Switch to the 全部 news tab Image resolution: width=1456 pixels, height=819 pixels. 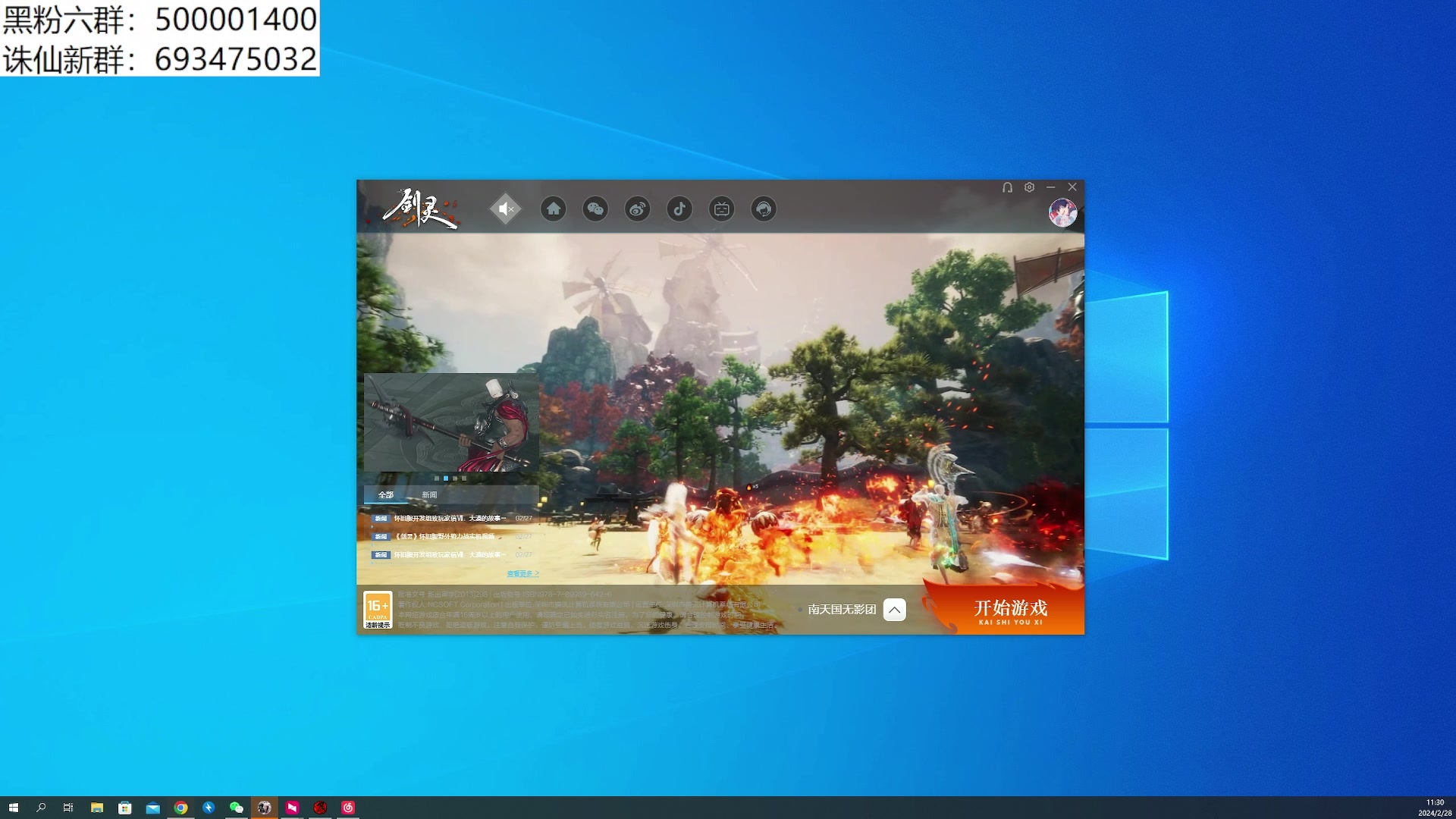386,494
